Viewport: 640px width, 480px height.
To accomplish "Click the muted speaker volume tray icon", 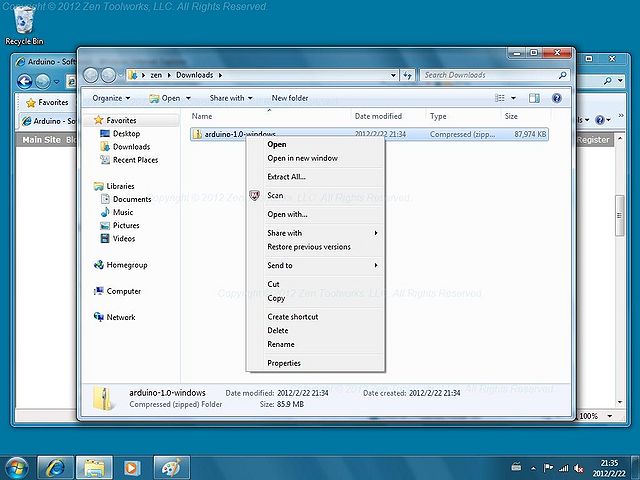I will click(x=579, y=468).
